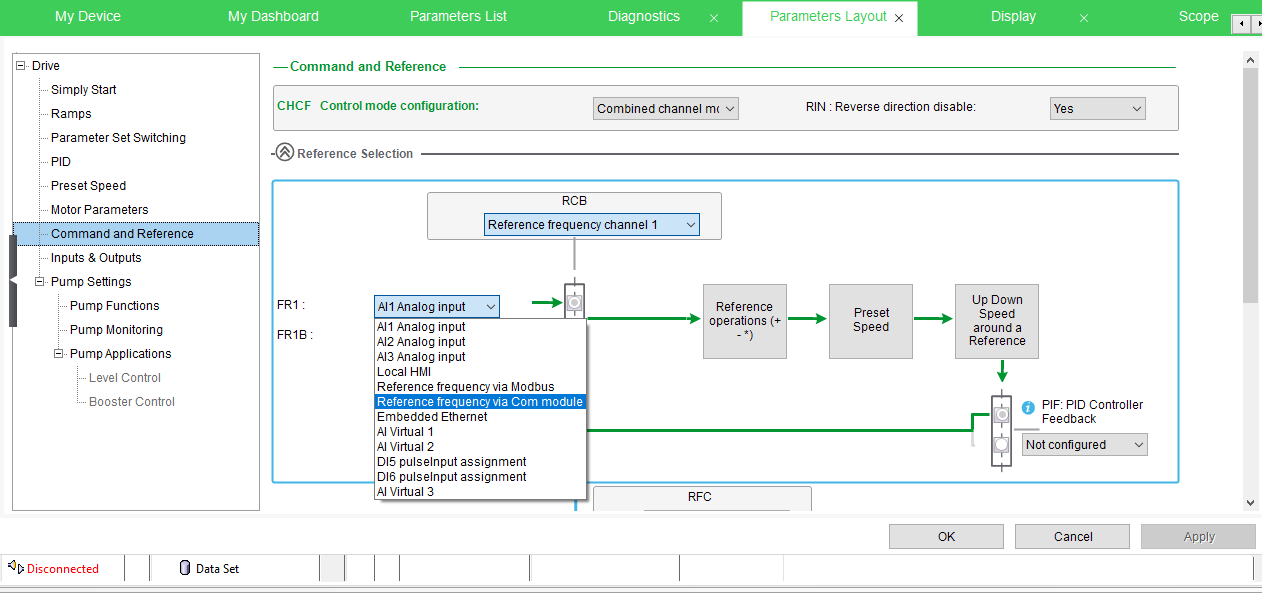Click the OK button

click(946, 537)
